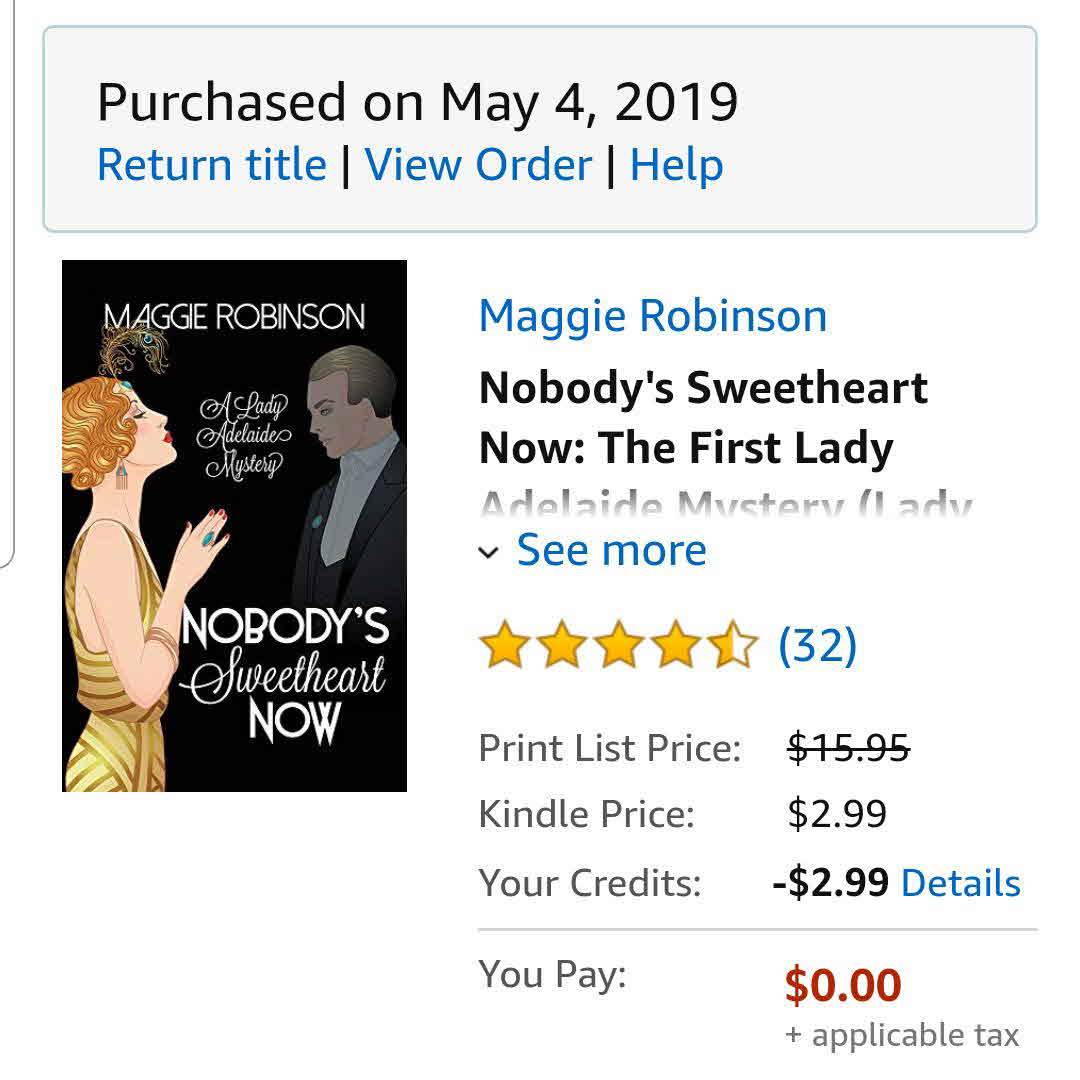Click the $2.99 Kindle price value
1080x1080 pixels.
tap(836, 814)
